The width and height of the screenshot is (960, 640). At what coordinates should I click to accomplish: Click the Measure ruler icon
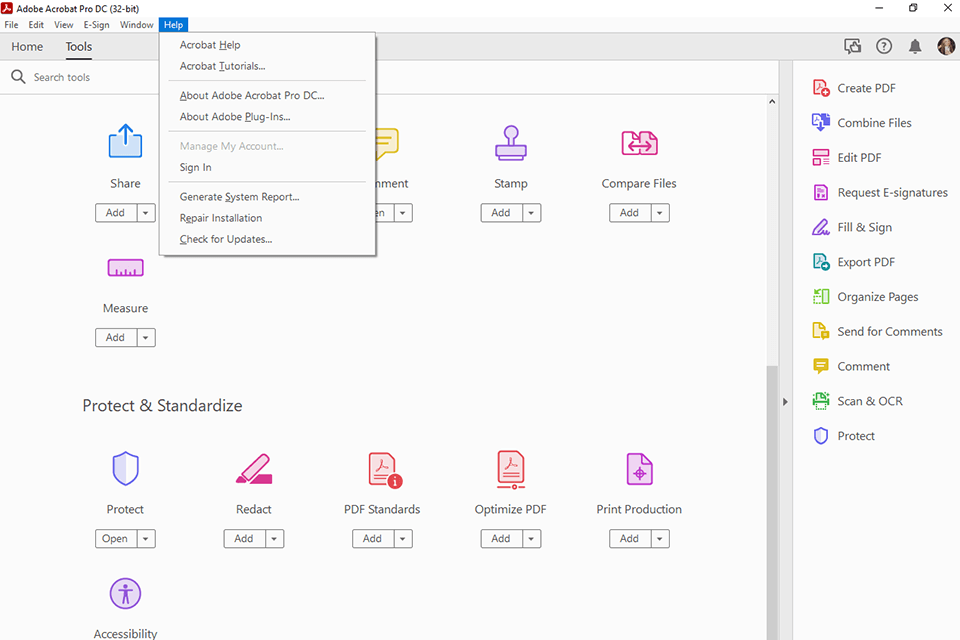point(126,268)
